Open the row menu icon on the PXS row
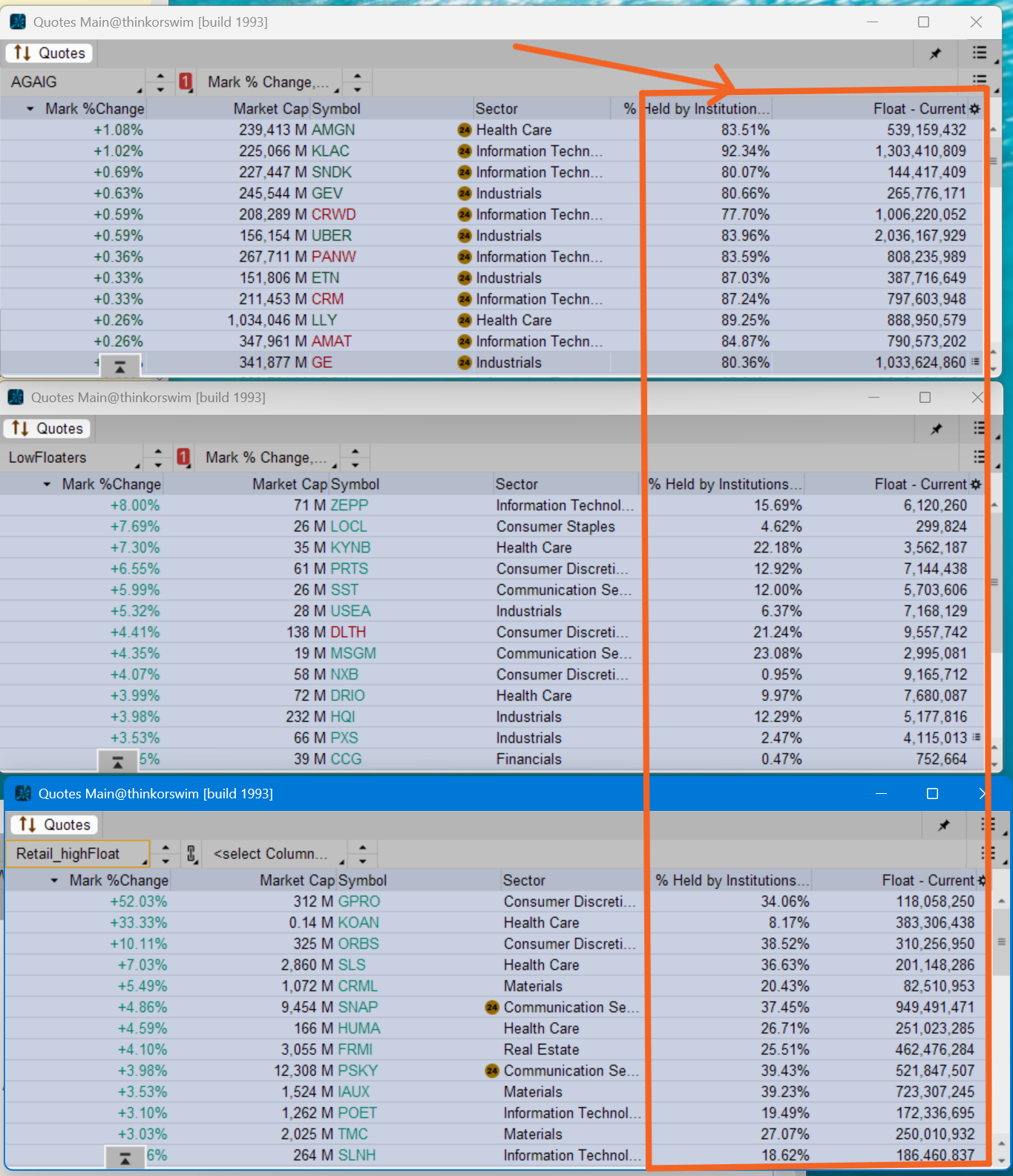 coord(977,738)
